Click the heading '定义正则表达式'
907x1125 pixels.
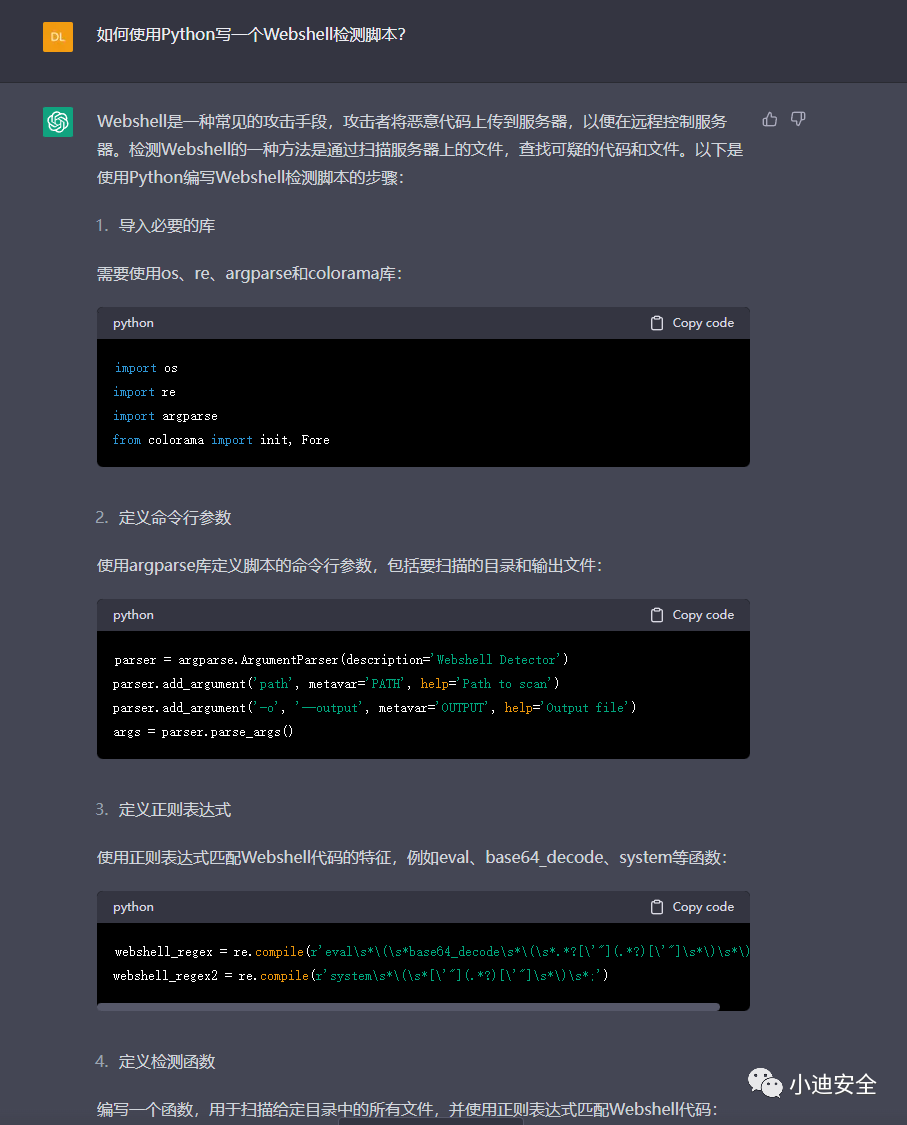pyautogui.click(x=174, y=810)
